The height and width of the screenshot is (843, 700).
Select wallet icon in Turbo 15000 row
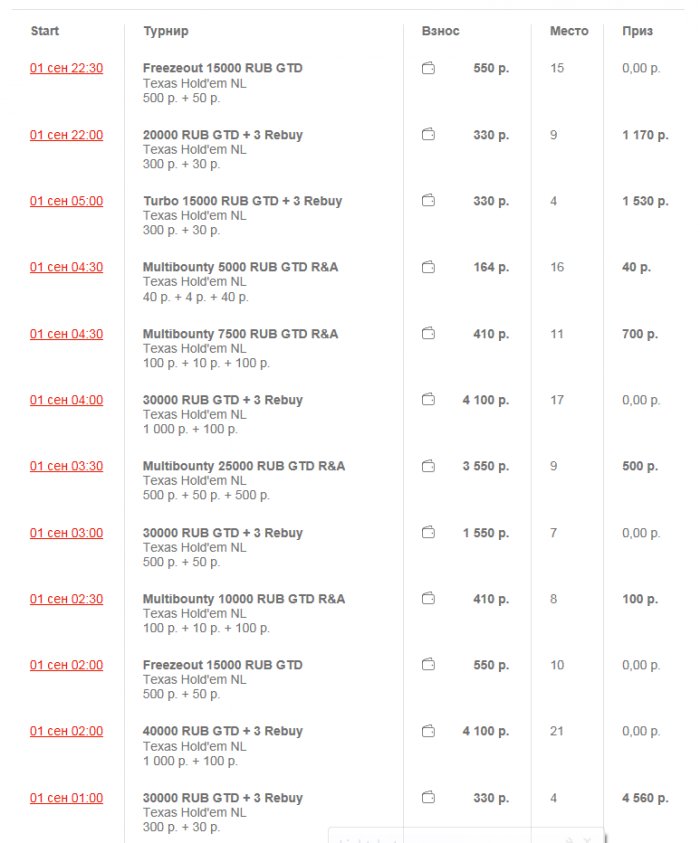point(428,201)
